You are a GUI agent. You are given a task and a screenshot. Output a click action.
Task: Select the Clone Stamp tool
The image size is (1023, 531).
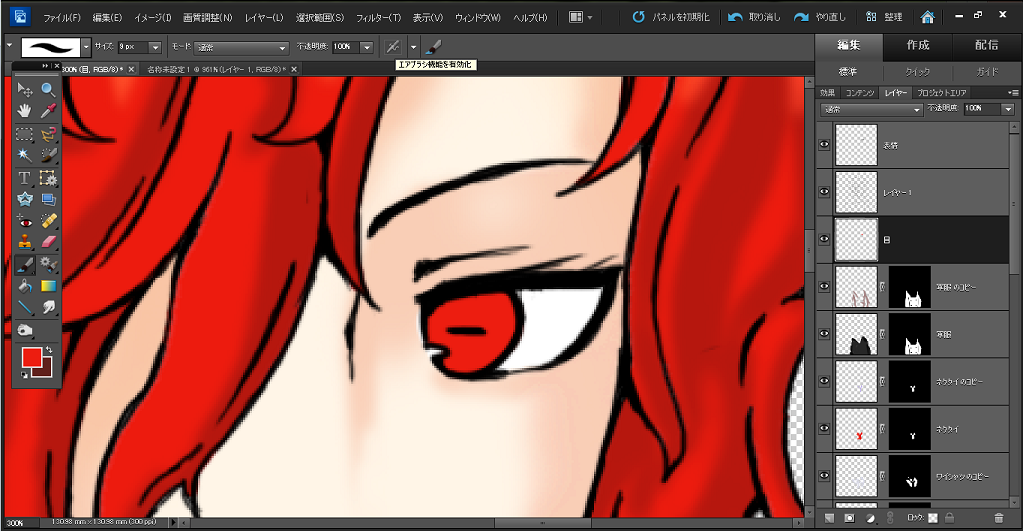click(25, 243)
